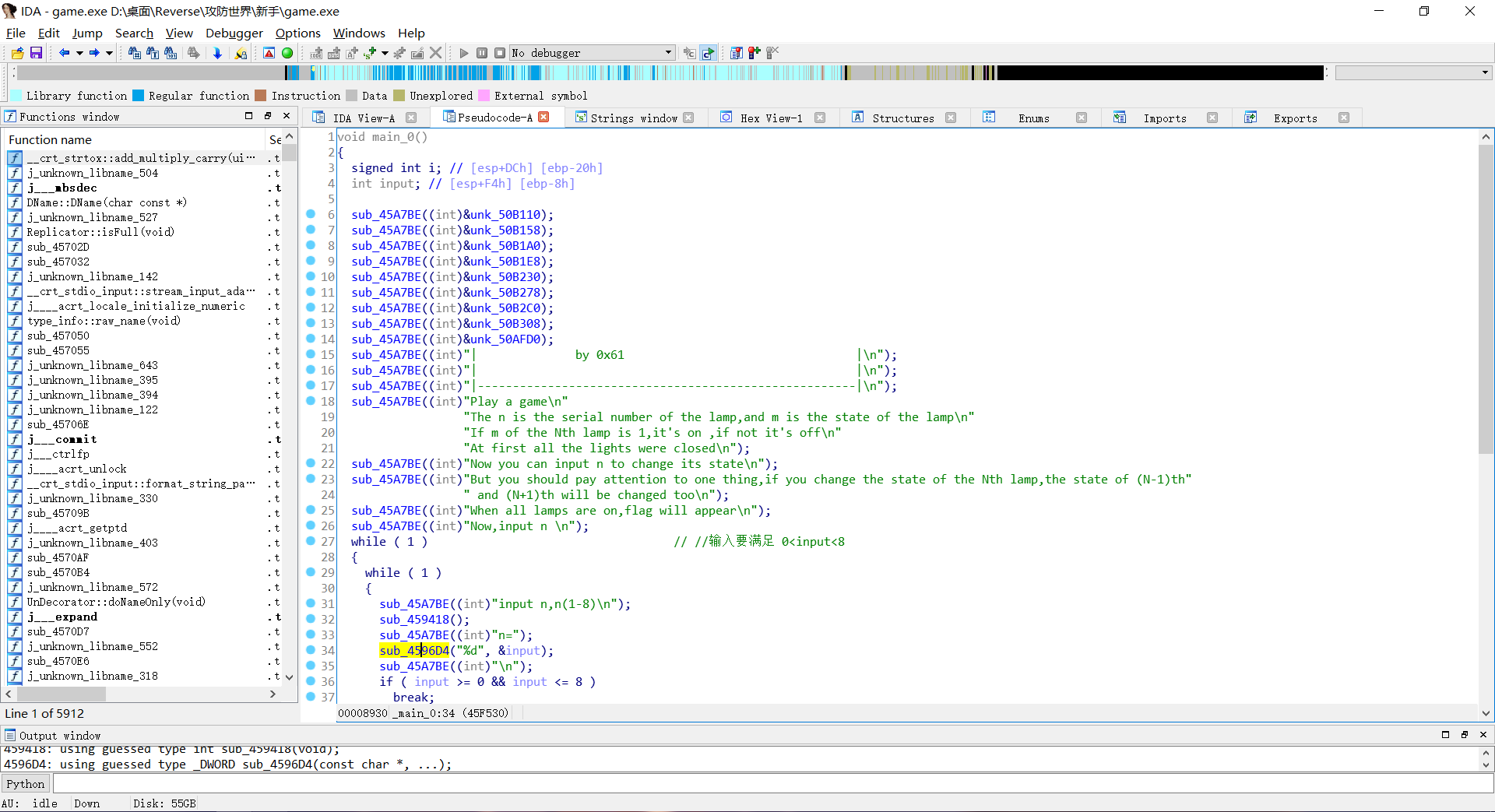This screenshot has height=812, width=1495.
Task: Click the binary search binoculars icon
Action: pyautogui.click(x=171, y=53)
